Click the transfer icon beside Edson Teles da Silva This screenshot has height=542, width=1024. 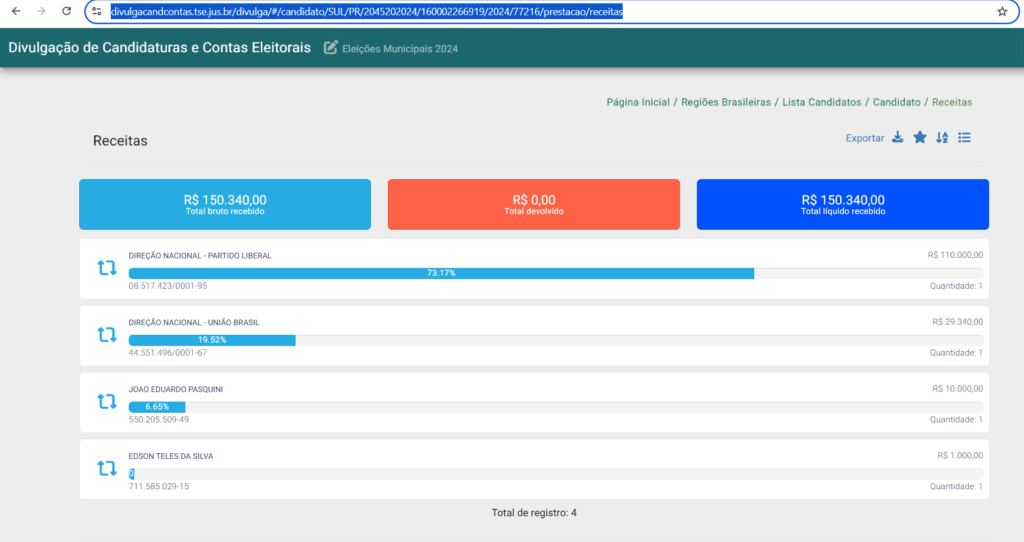coord(107,468)
